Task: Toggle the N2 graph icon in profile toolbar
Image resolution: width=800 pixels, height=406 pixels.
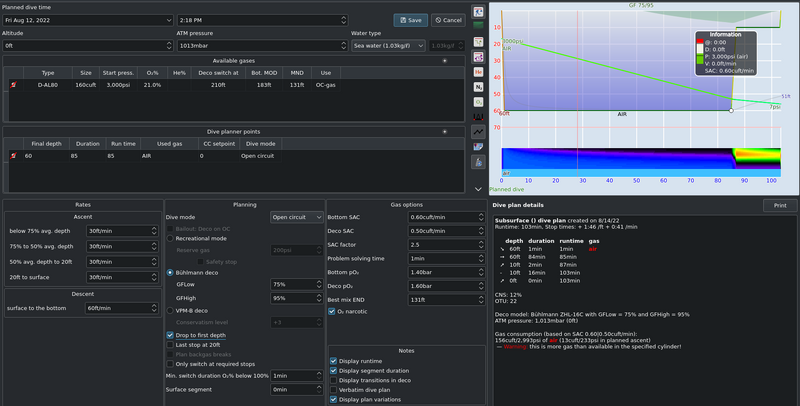Action: [x=478, y=88]
